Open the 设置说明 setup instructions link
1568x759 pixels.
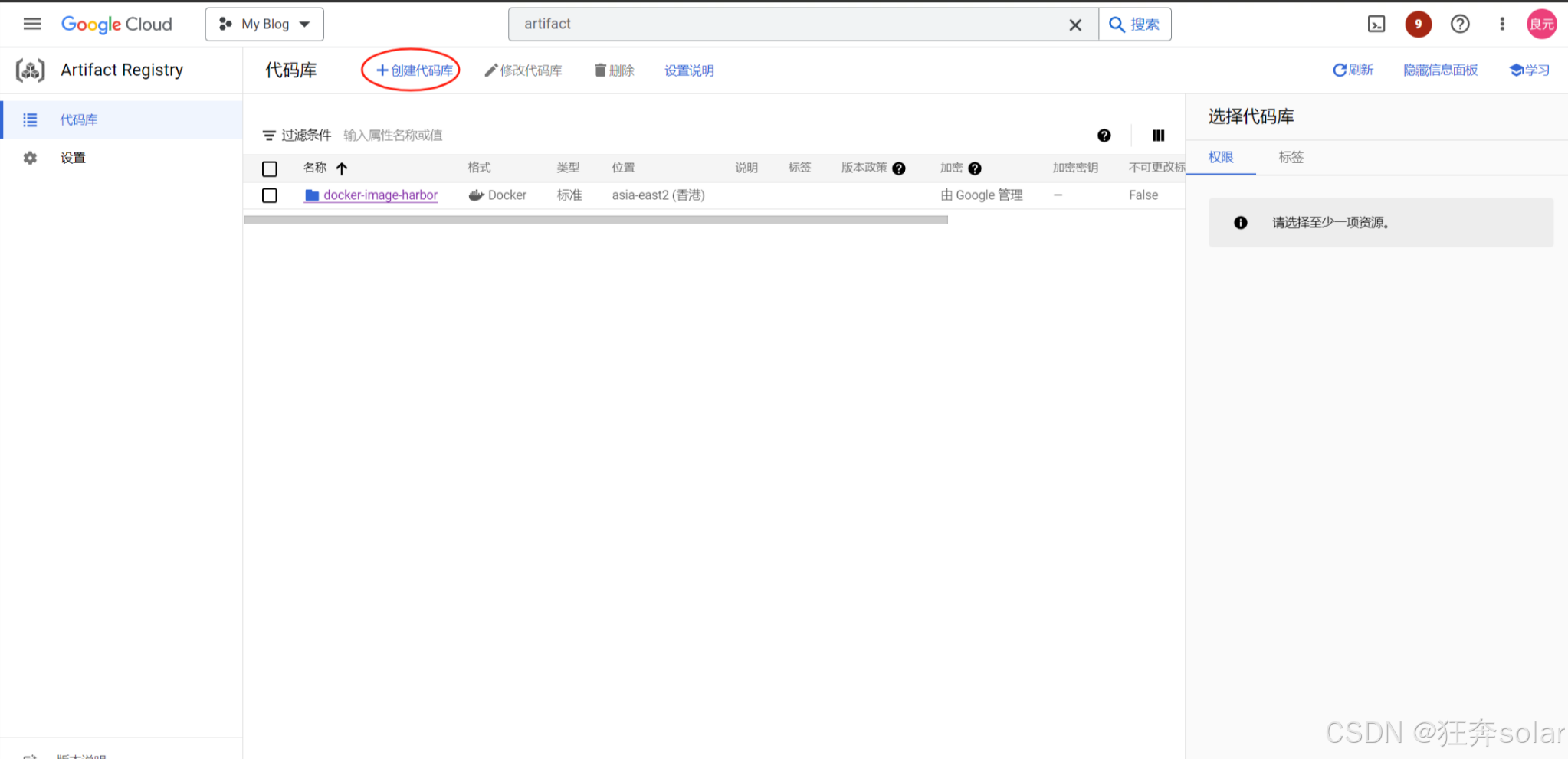pyautogui.click(x=689, y=70)
